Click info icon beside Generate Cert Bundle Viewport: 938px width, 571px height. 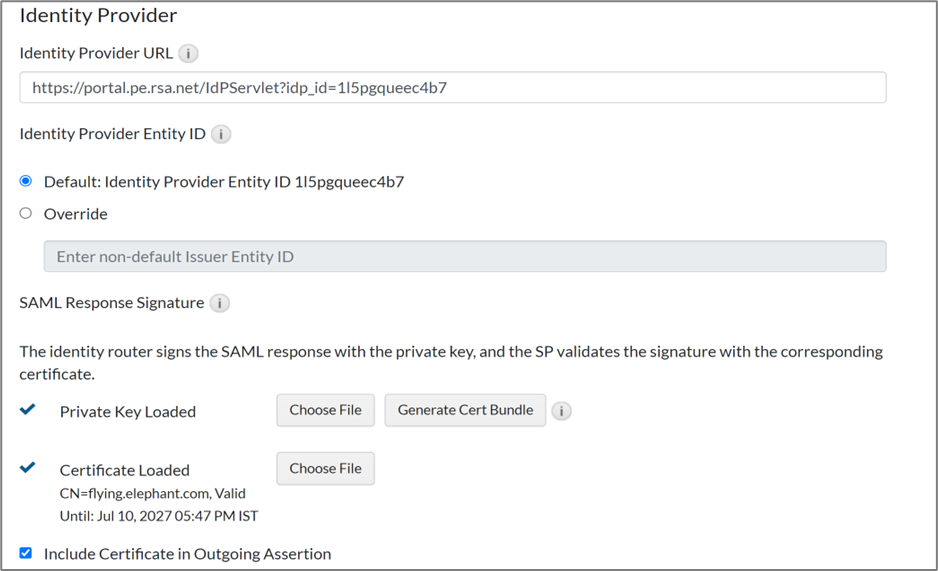point(562,411)
